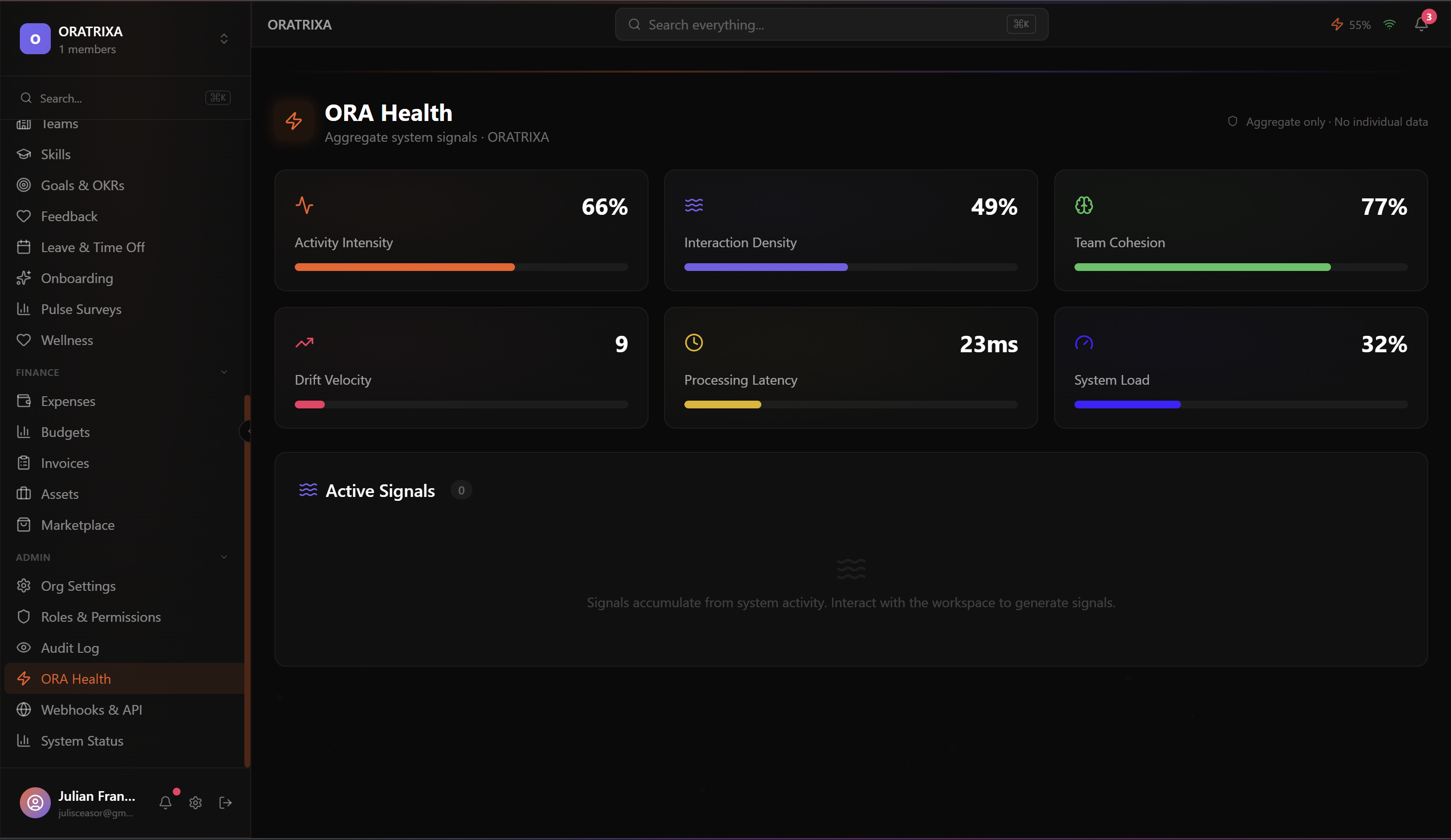
Task: Click the System Load progress bar
Action: click(1241, 405)
